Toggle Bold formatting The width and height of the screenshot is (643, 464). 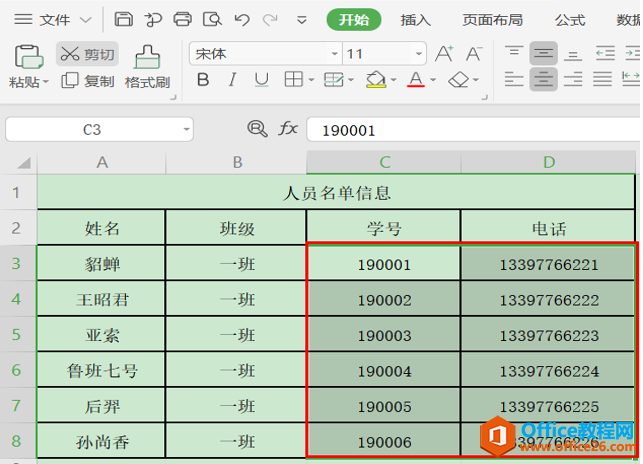pyautogui.click(x=203, y=80)
